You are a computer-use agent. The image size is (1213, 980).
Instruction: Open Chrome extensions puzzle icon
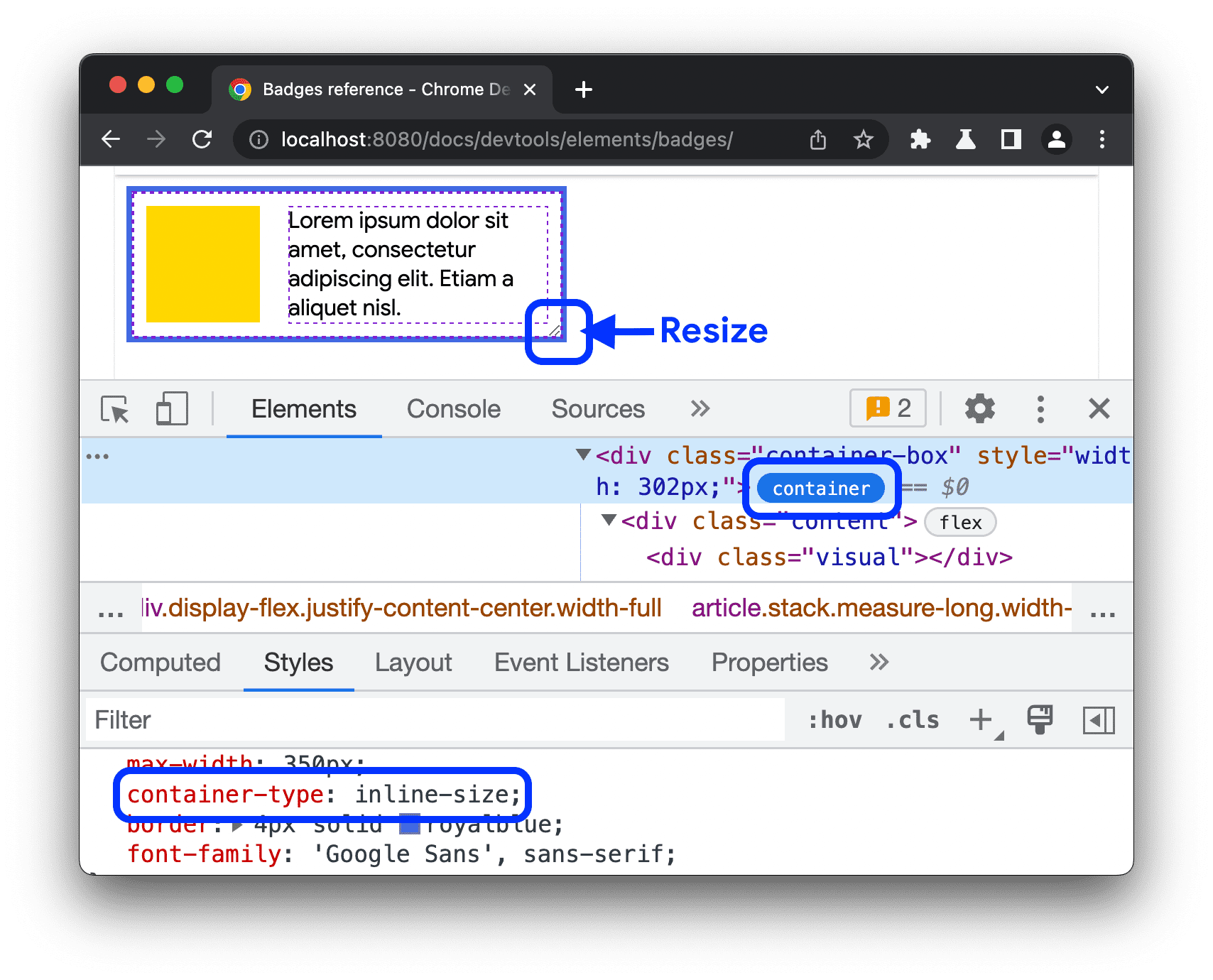[920, 139]
